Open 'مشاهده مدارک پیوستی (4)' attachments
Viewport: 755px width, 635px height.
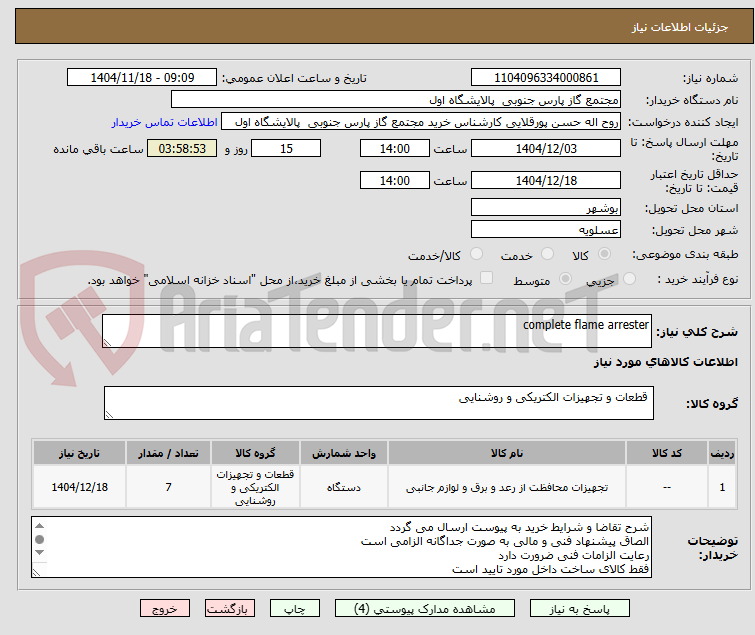pyautogui.click(x=425, y=609)
